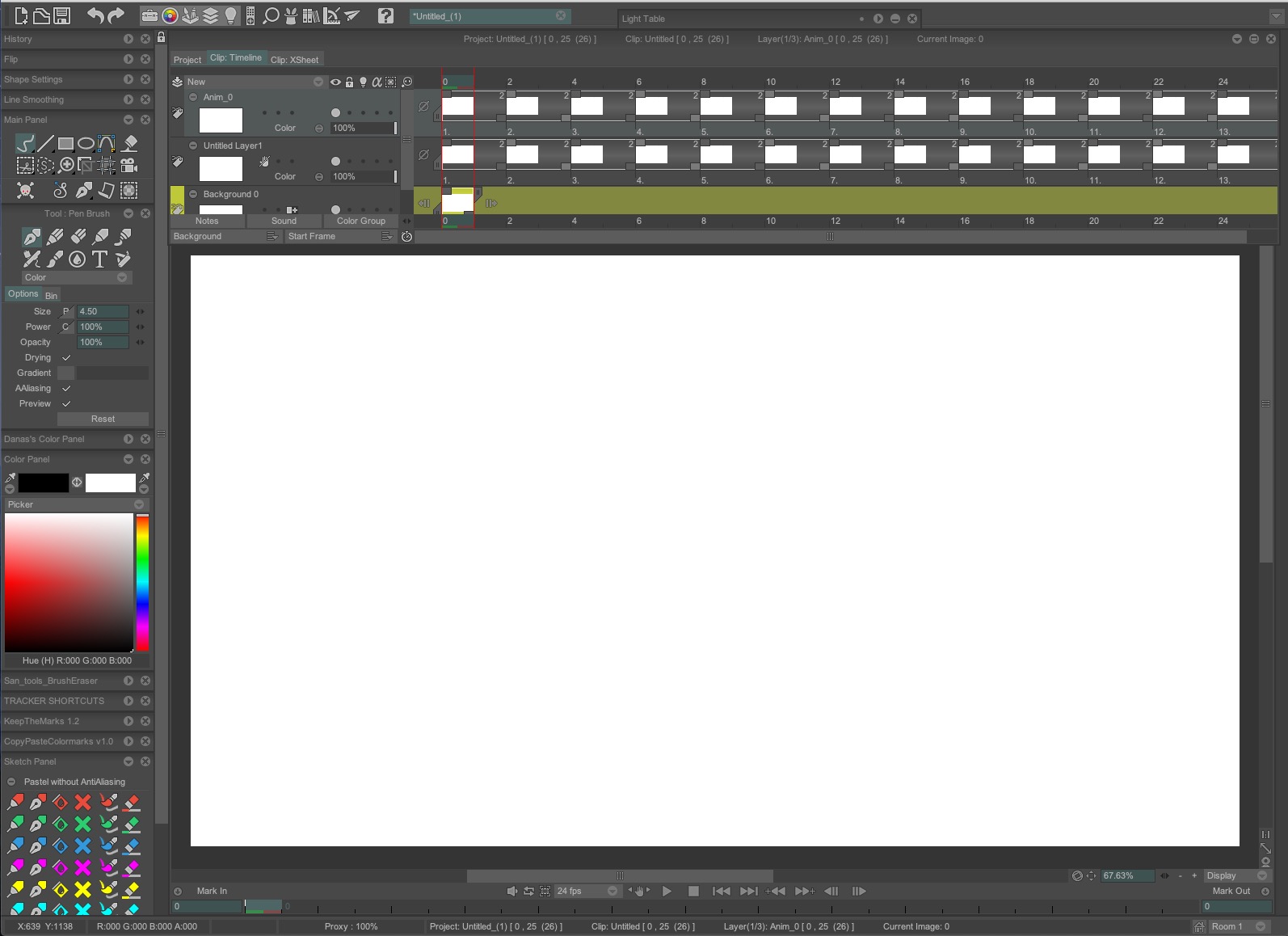The width and height of the screenshot is (1288, 936).
Task: Select the blue pen in Sketch Panel
Action: pos(37,845)
